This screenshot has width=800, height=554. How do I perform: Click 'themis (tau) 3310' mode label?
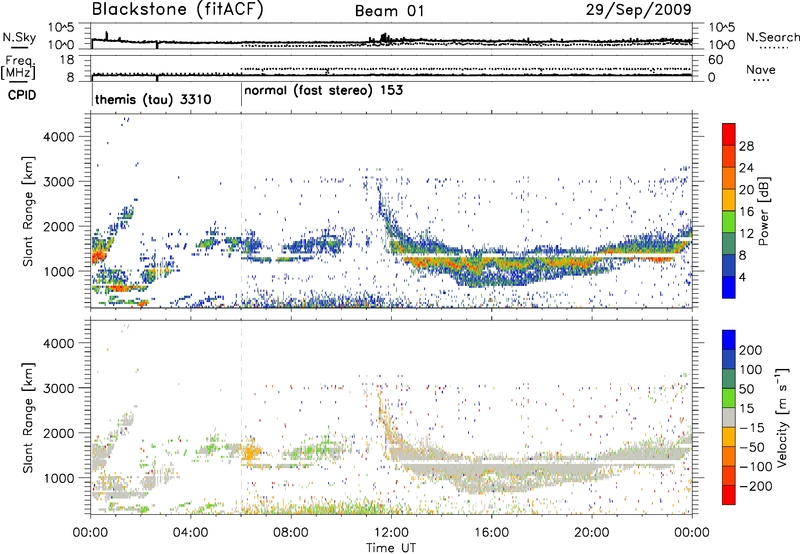[x=153, y=99]
